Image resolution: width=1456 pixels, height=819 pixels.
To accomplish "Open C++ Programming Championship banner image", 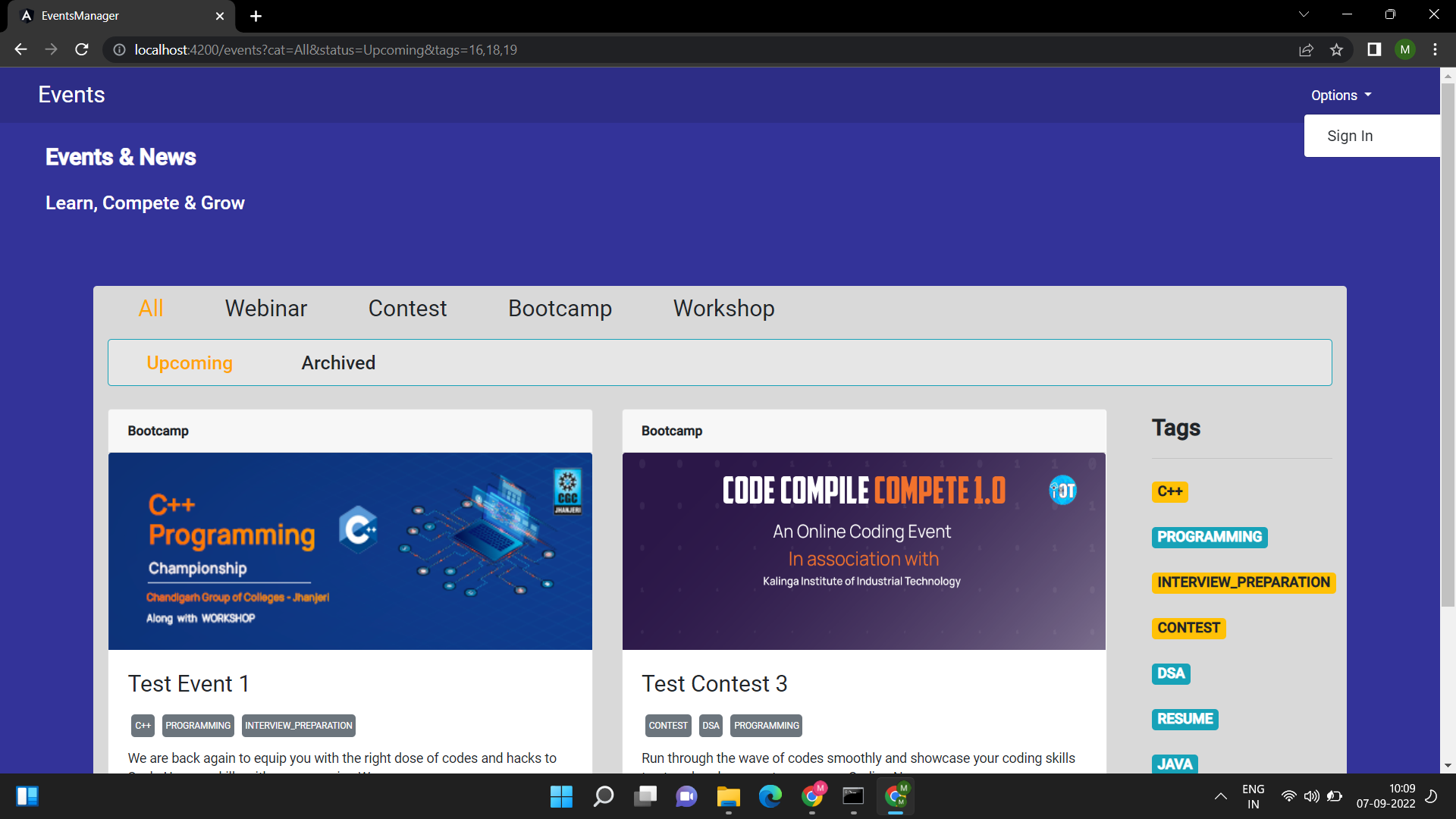I will [x=350, y=551].
